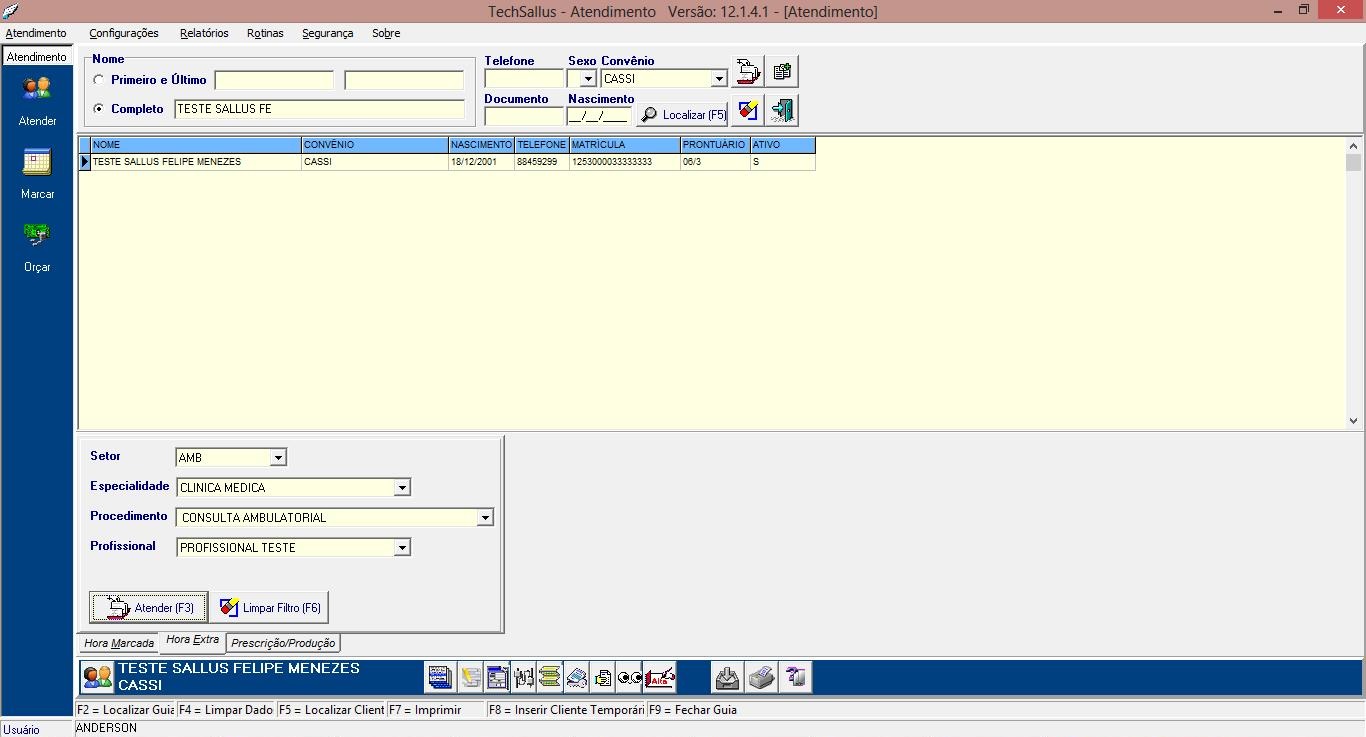Viewport: 1366px width, 737px height.
Task: Click the form window icon in bottom toolbar
Action: 497,678
